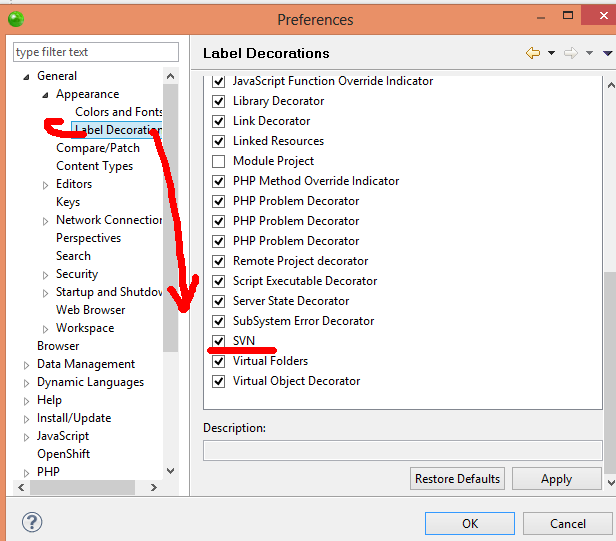Expand the Editors tree node

46,185
